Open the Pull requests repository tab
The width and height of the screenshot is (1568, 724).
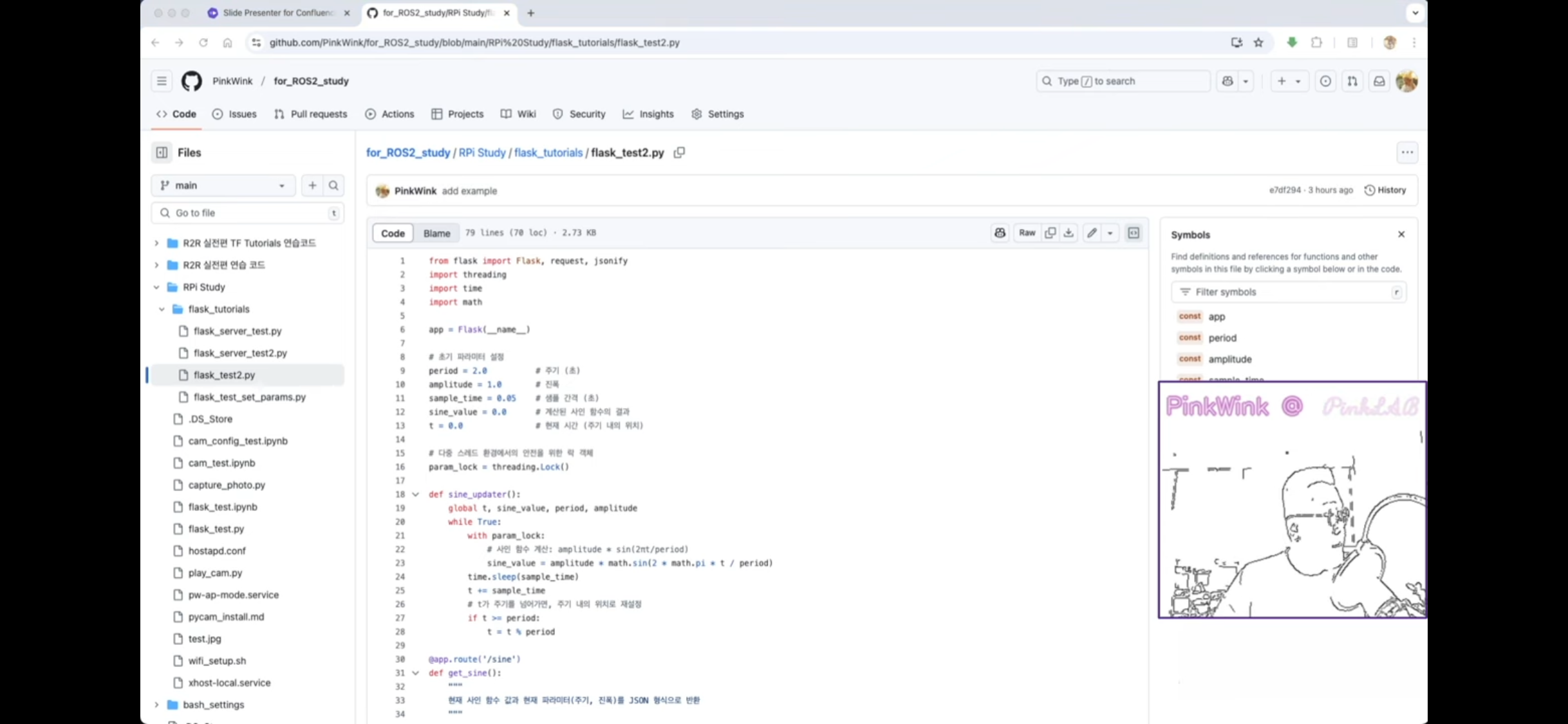point(310,114)
